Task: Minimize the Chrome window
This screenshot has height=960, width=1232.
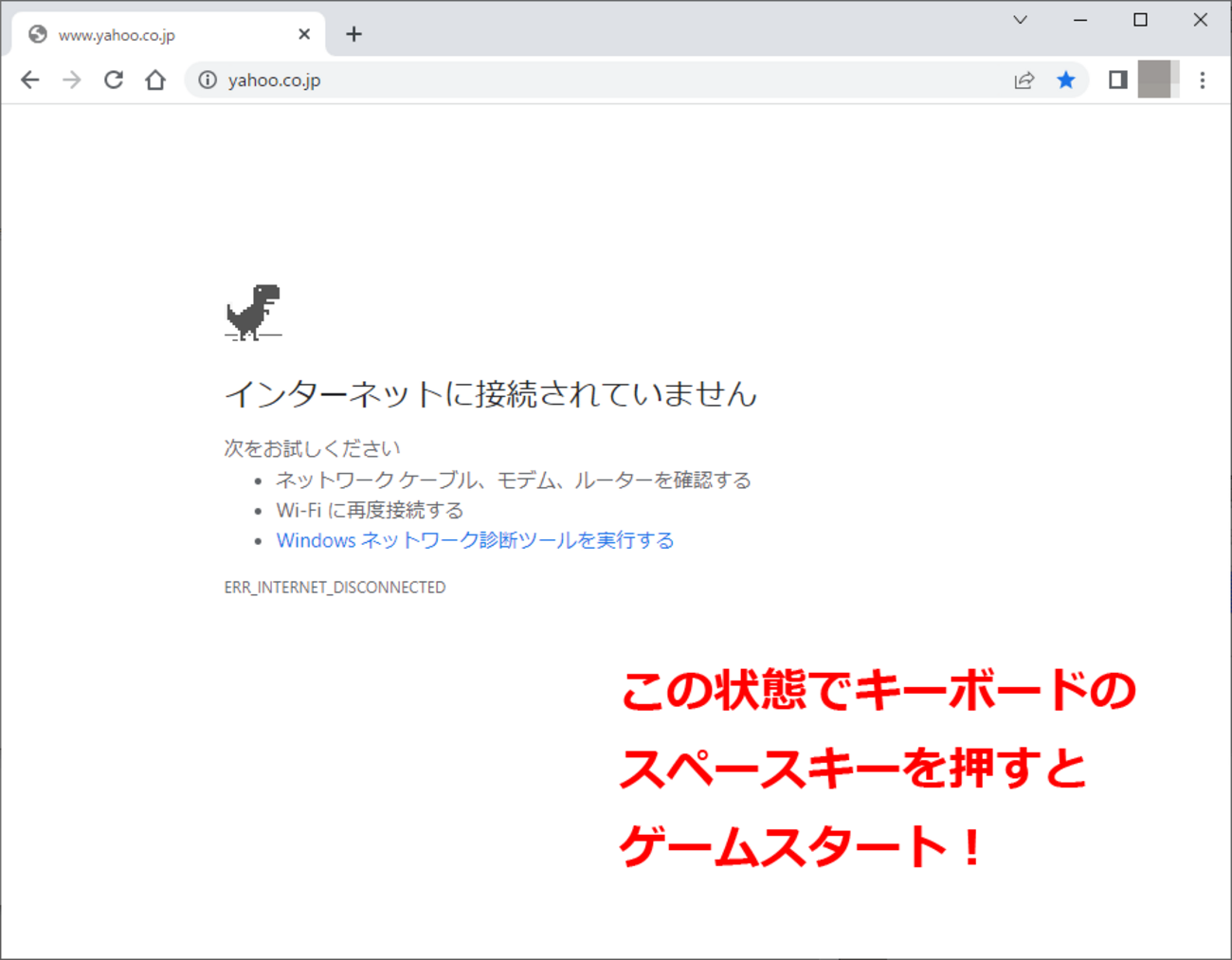Action: pyautogui.click(x=1079, y=20)
